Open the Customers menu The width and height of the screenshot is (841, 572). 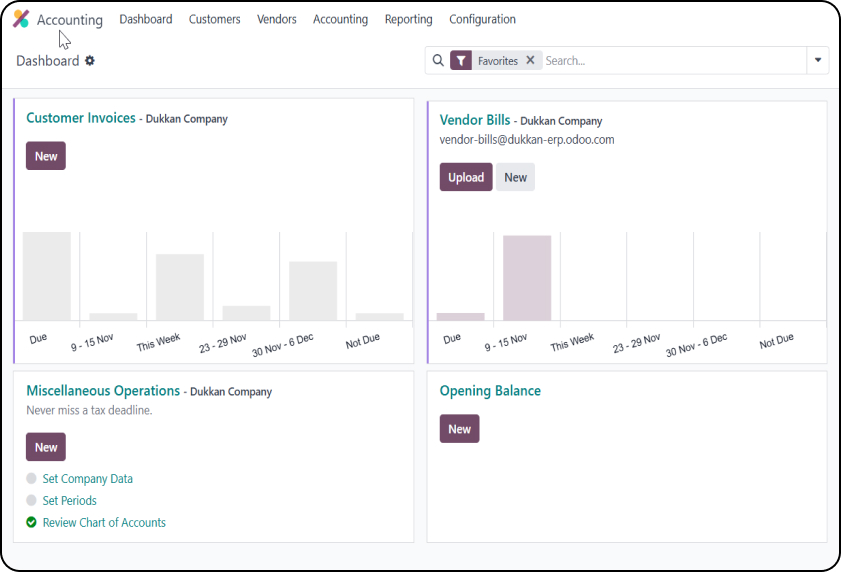(x=214, y=19)
